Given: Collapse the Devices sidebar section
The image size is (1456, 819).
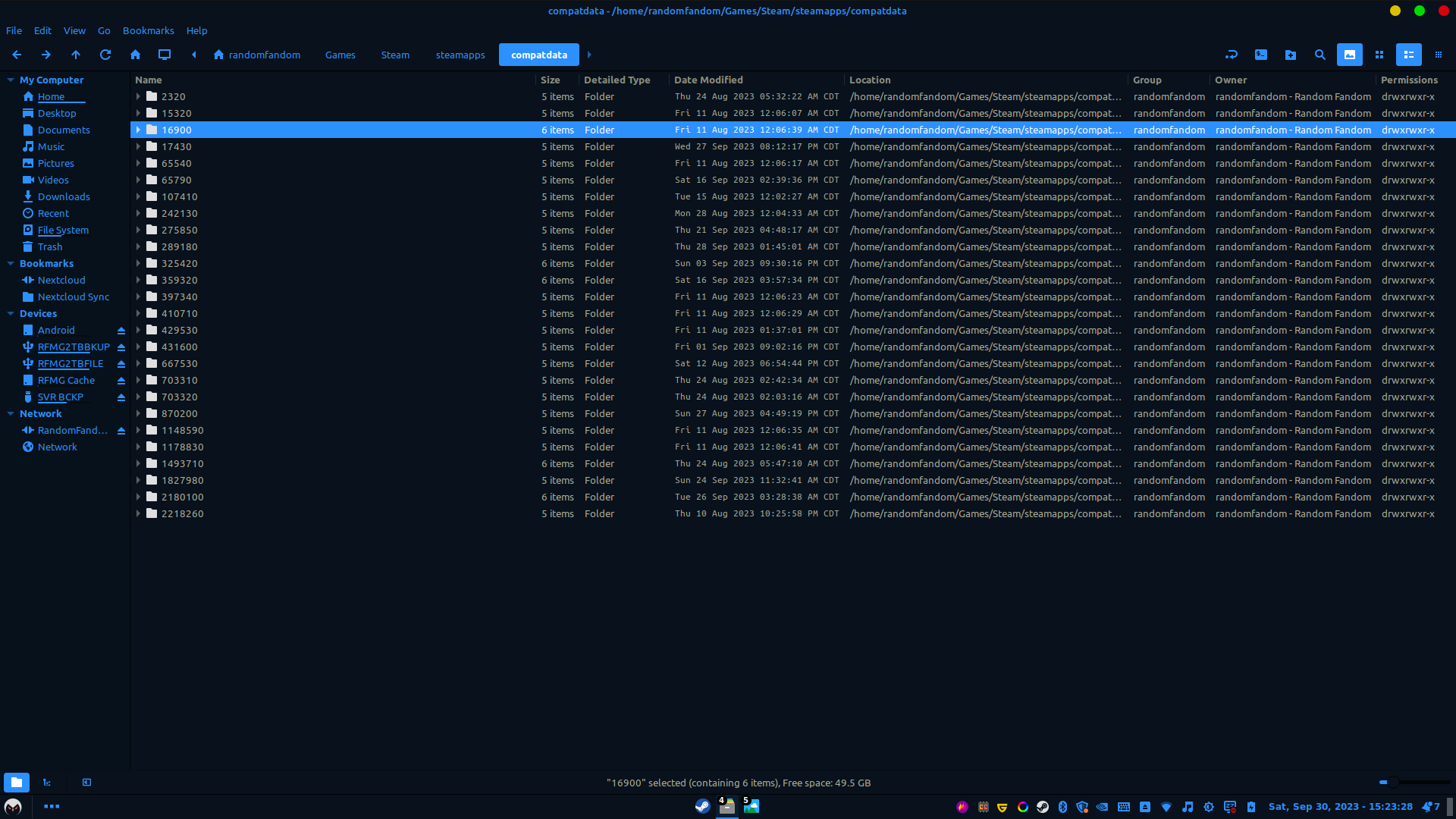Looking at the screenshot, I should click(11, 313).
